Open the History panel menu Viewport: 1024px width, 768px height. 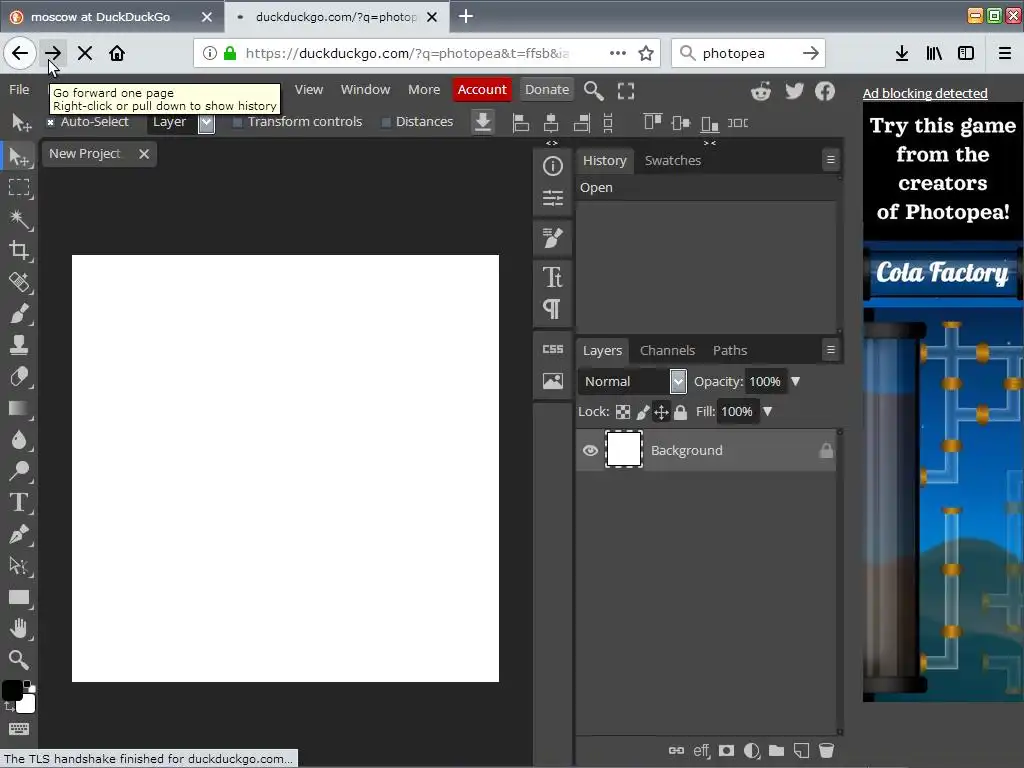point(830,159)
